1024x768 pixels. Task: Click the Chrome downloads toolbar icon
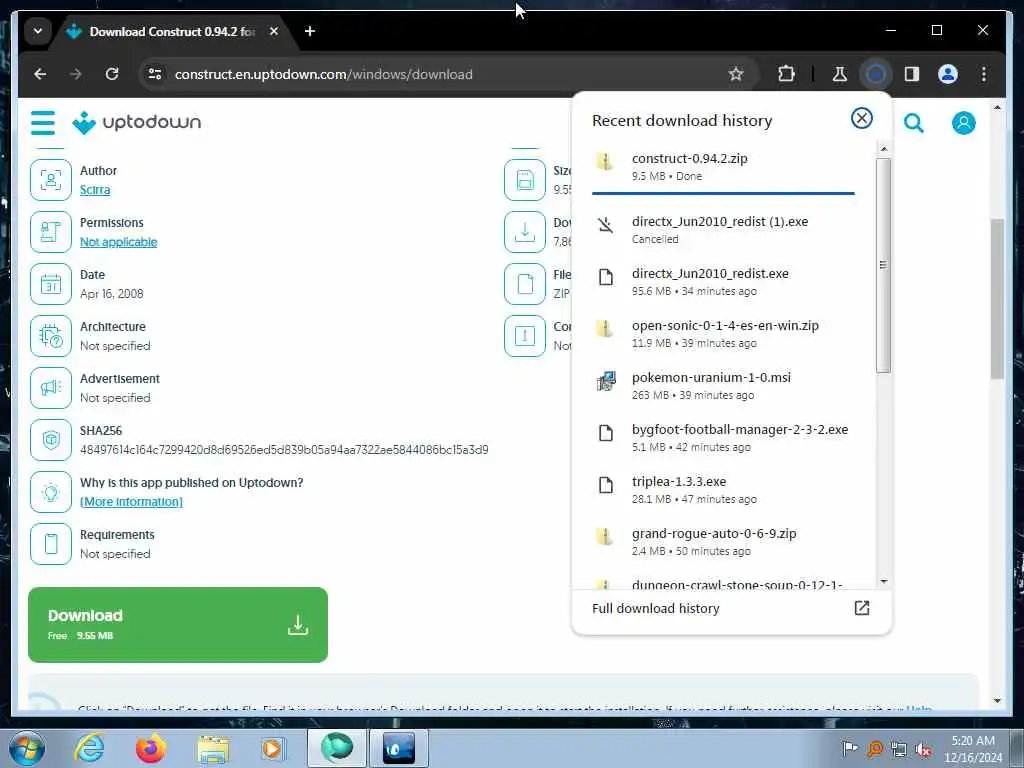[x=876, y=74]
